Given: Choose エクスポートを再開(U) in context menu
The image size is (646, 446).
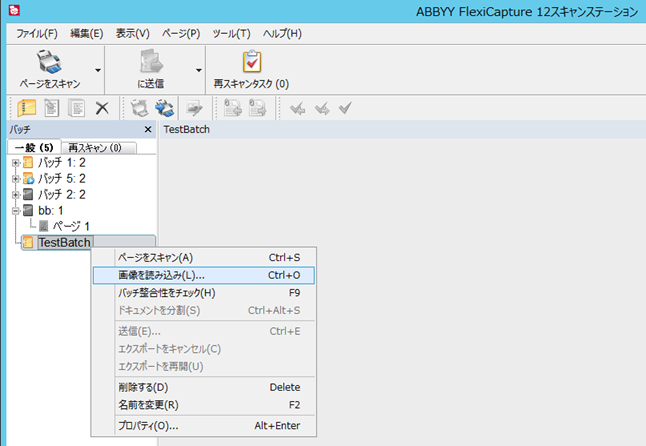Looking at the screenshot, I should click(204, 366).
